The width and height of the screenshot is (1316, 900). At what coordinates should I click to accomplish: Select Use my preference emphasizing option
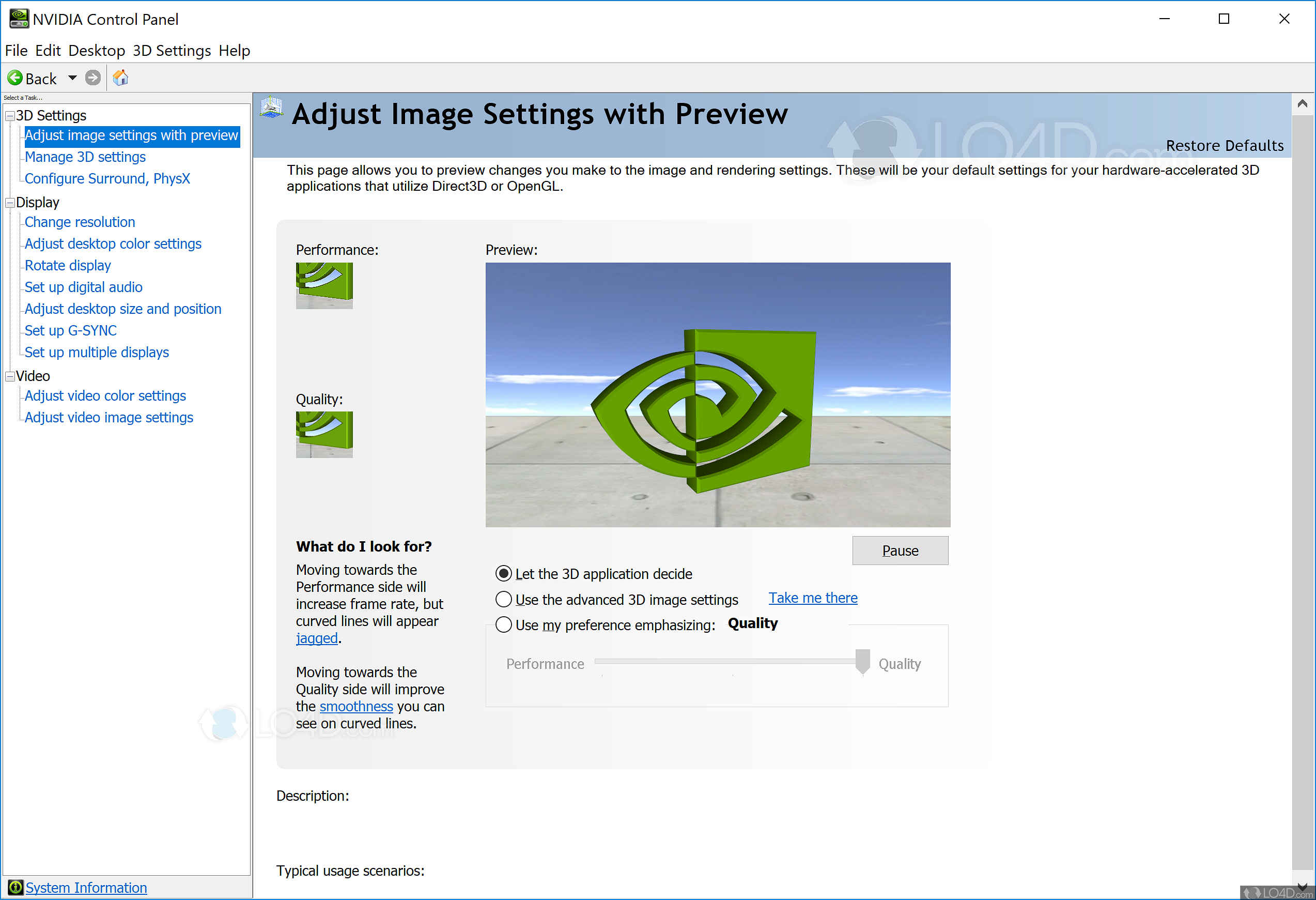(503, 625)
